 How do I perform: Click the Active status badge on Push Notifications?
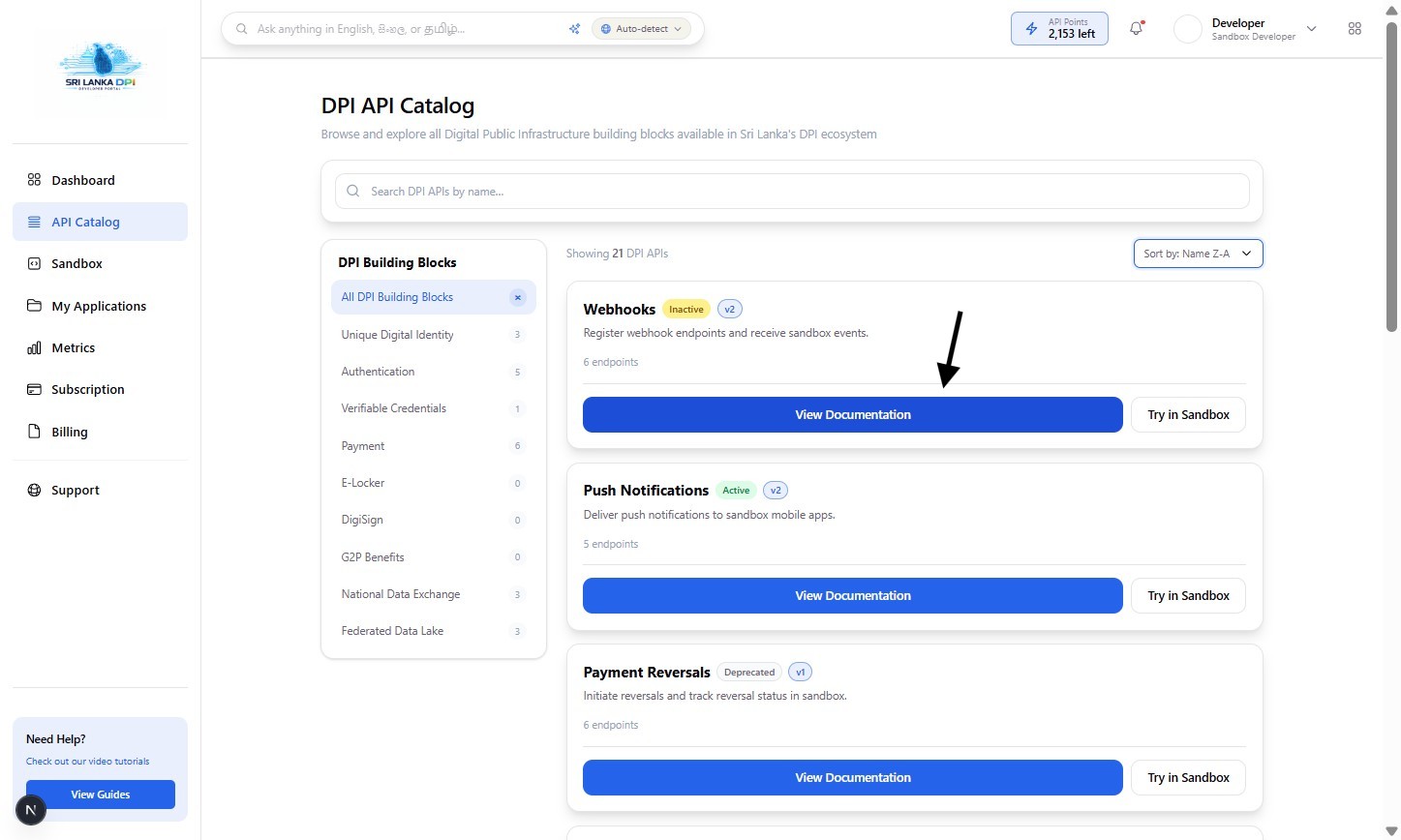click(736, 491)
